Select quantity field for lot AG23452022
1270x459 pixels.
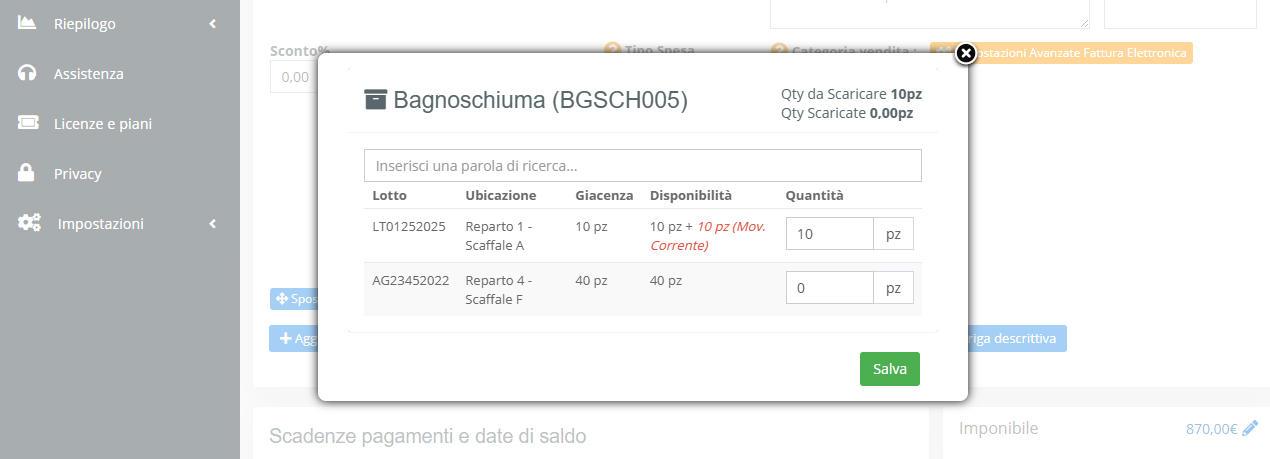pos(829,288)
